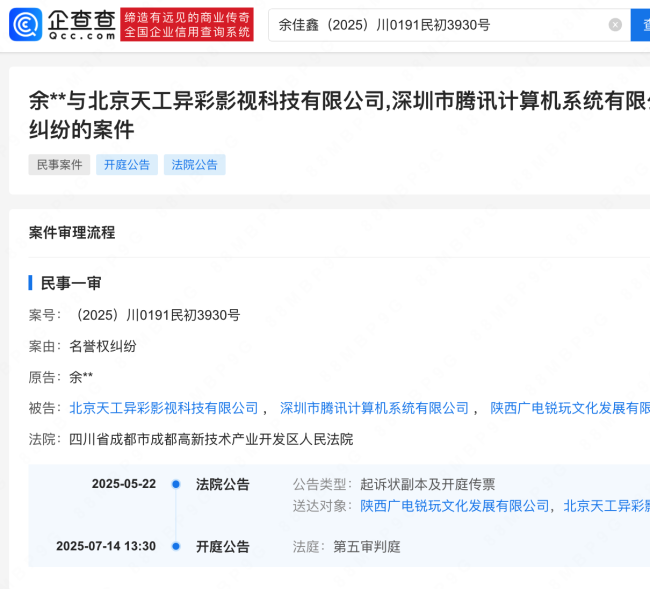Viewport: 650px width, 589px height.
Task: Open the 北京天工异彩 link in the 送达对象 row
Action: 605,506
